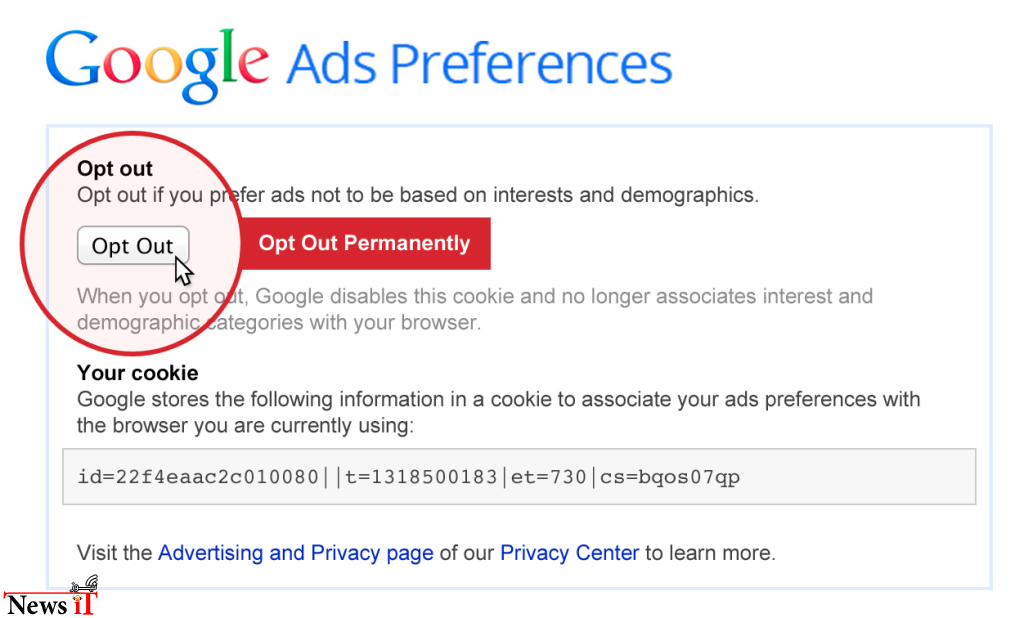Click the Your cookie heading
This screenshot has width=1024, height=618.
click(138, 373)
